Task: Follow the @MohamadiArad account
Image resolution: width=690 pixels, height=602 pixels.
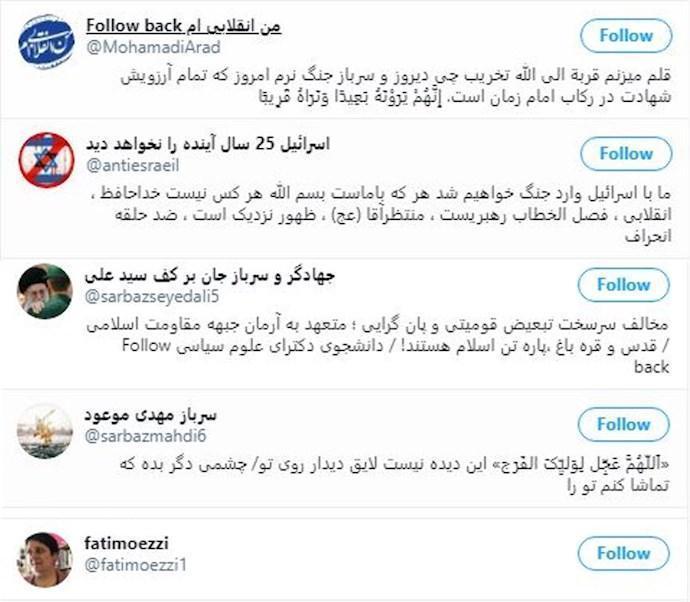Action: coord(626,36)
